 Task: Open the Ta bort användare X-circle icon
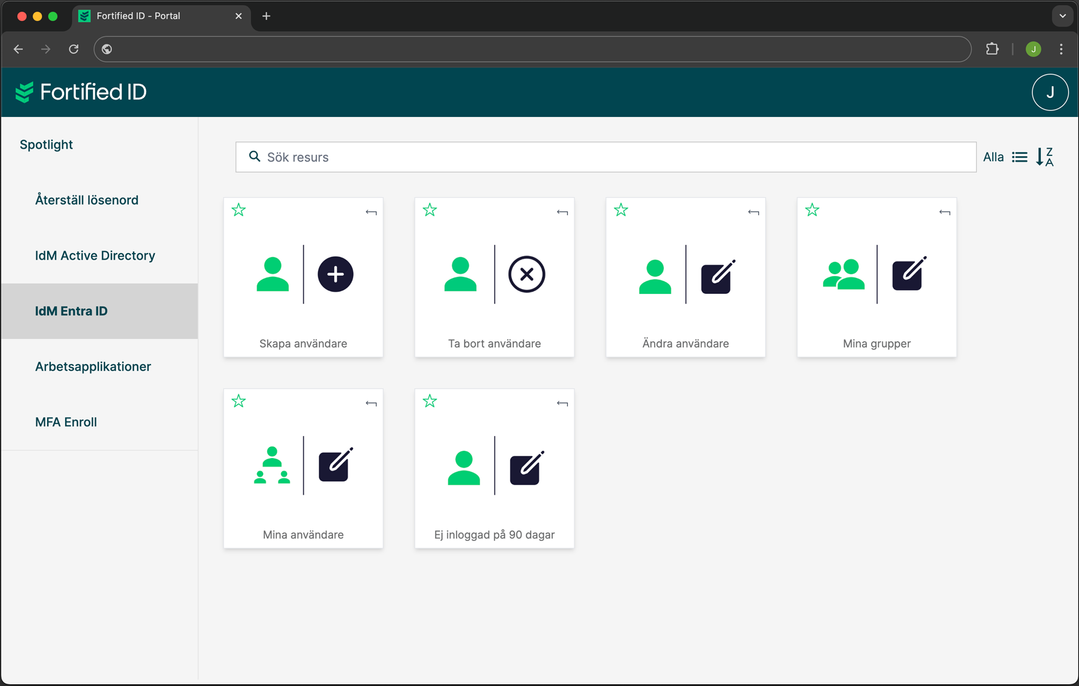pos(526,274)
